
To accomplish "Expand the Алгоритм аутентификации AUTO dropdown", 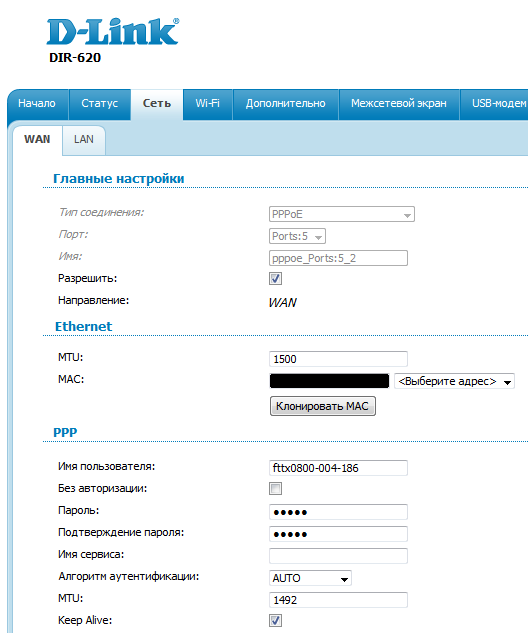I will pyautogui.click(x=310, y=578).
